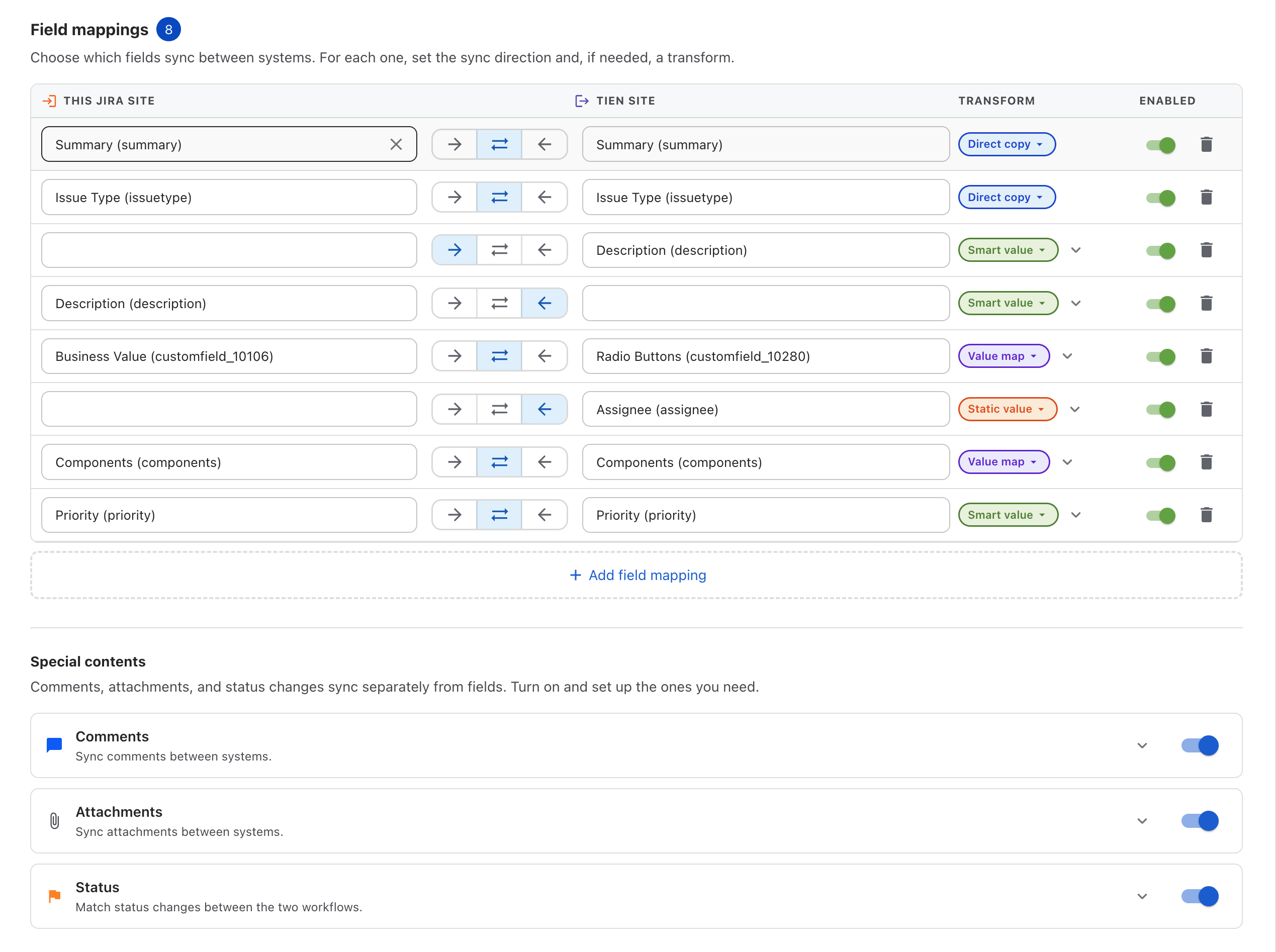Image resolution: width=1276 pixels, height=952 pixels.
Task: Turn off Status sync
Action: click(1200, 897)
